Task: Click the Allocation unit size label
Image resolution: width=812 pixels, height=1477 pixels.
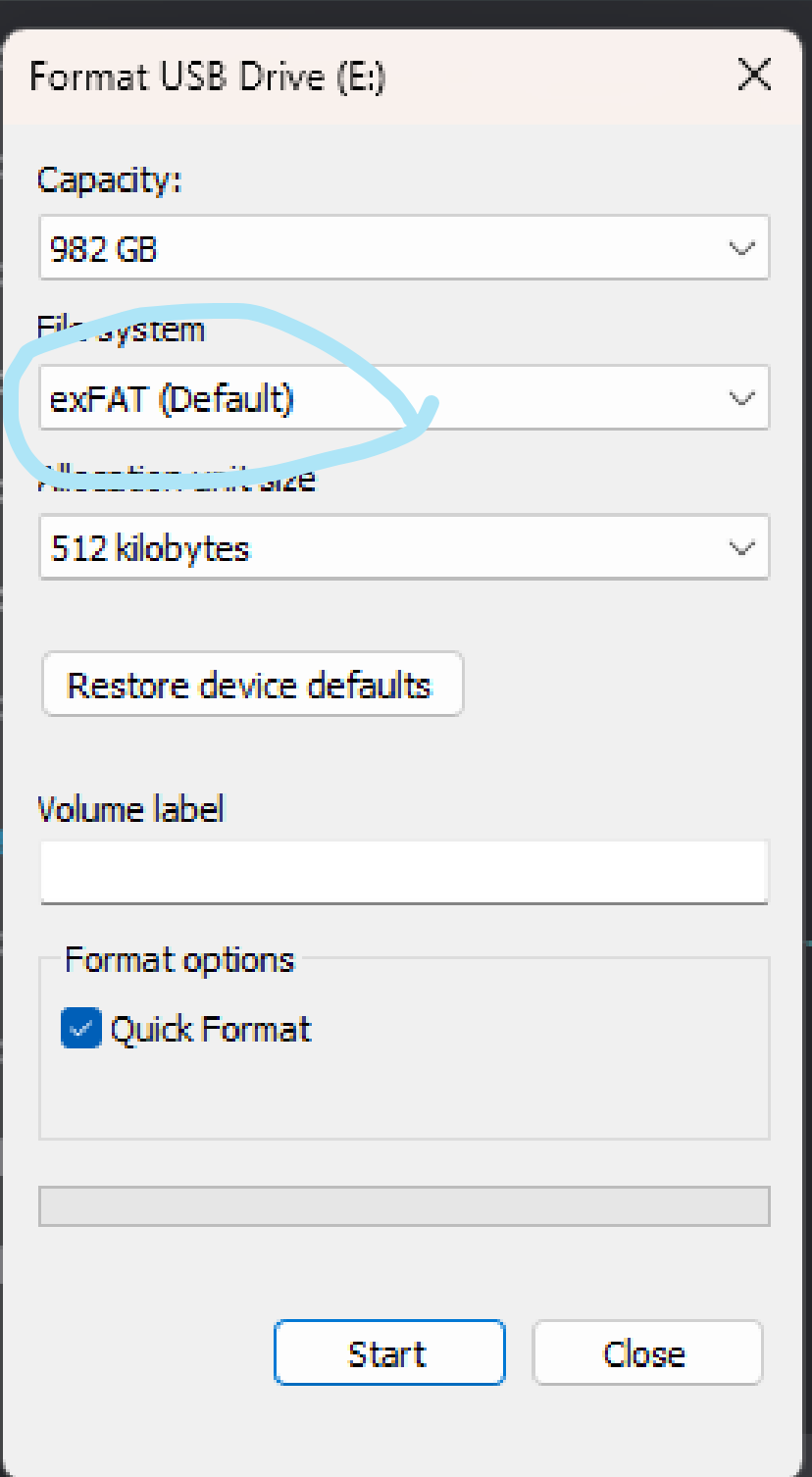Action: click(x=177, y=481)
